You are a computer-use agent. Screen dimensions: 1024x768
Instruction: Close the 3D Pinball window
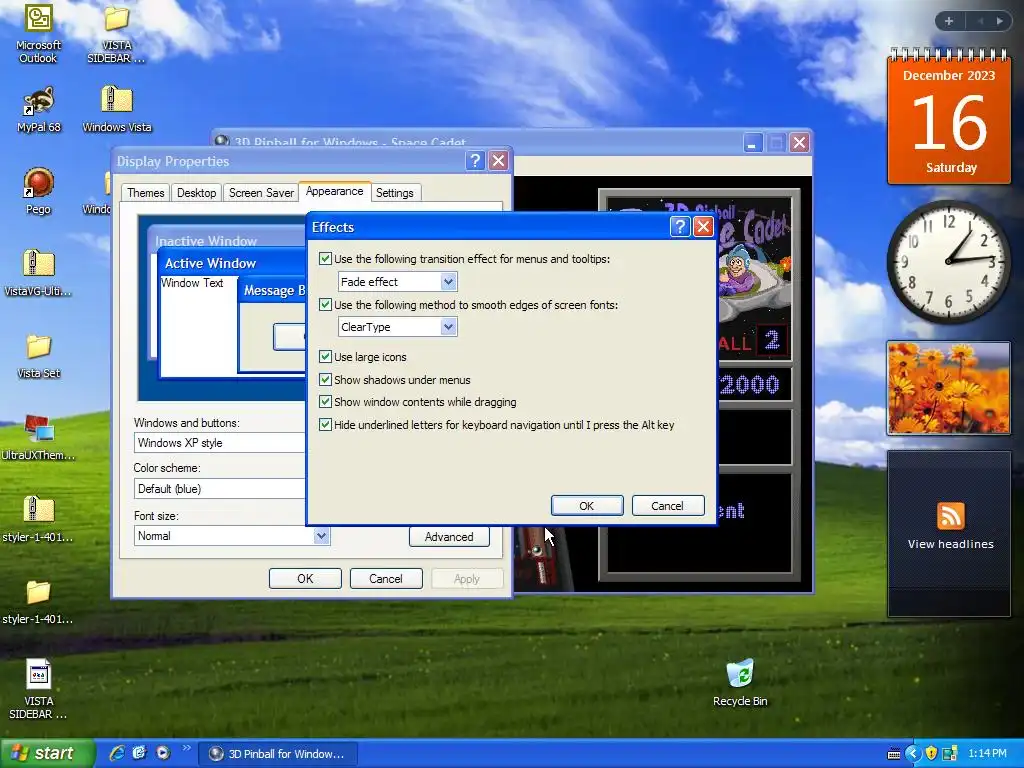(799, 142)
